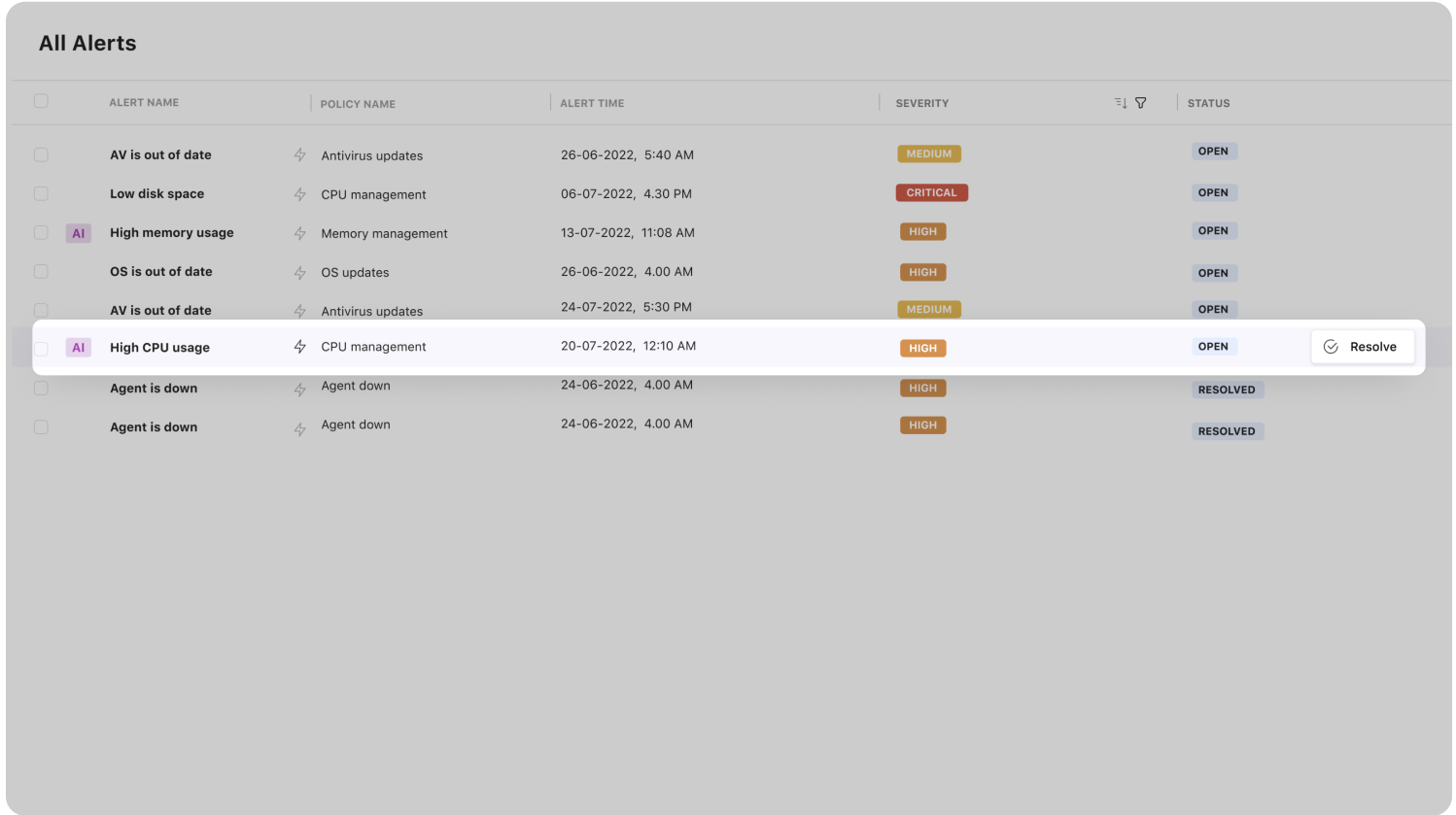Click the lightning icon on the Agent down row
Viewport: 1456px width, 815px height.
click(299, 386)
